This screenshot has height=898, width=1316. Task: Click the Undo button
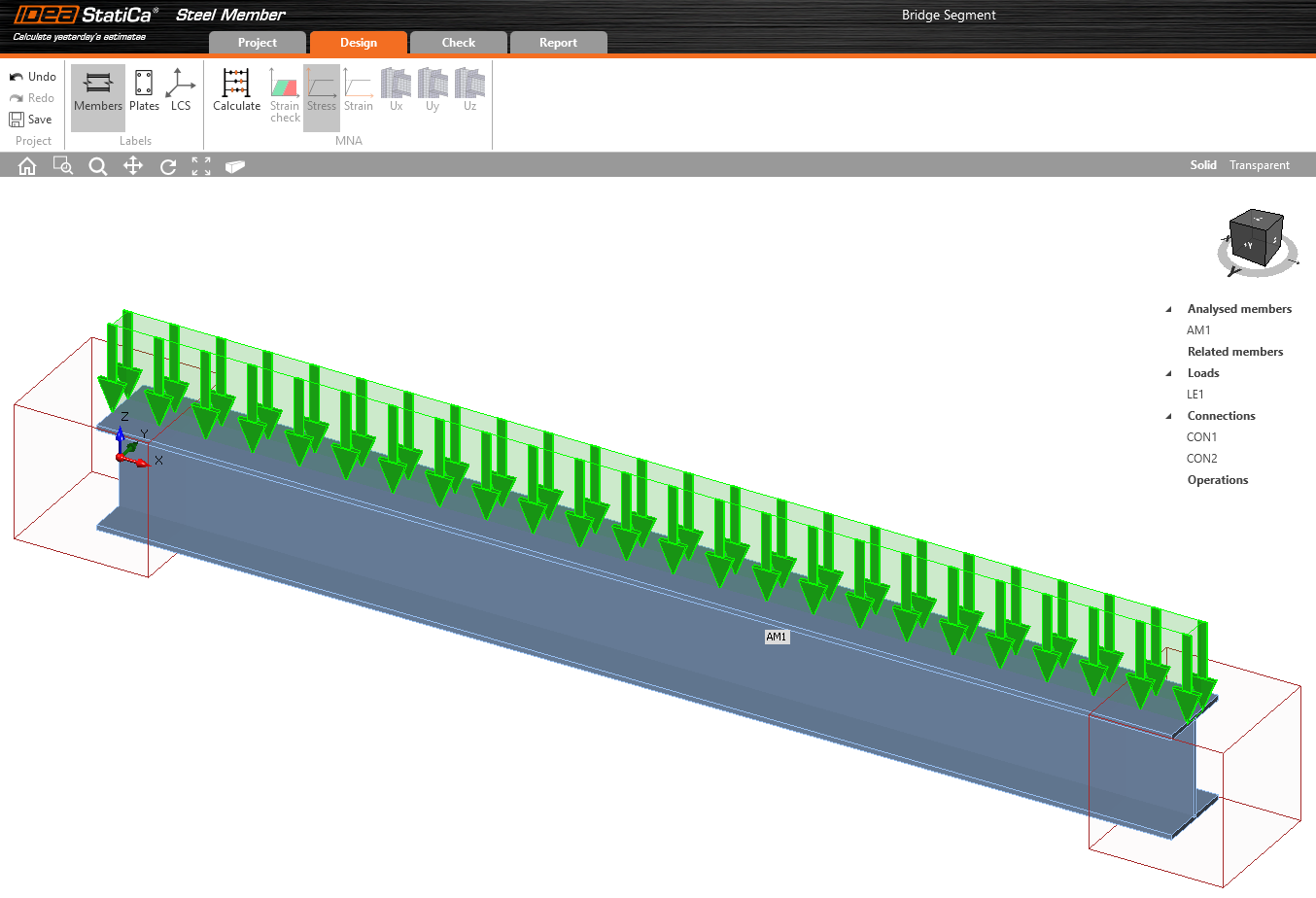(32, 77)
